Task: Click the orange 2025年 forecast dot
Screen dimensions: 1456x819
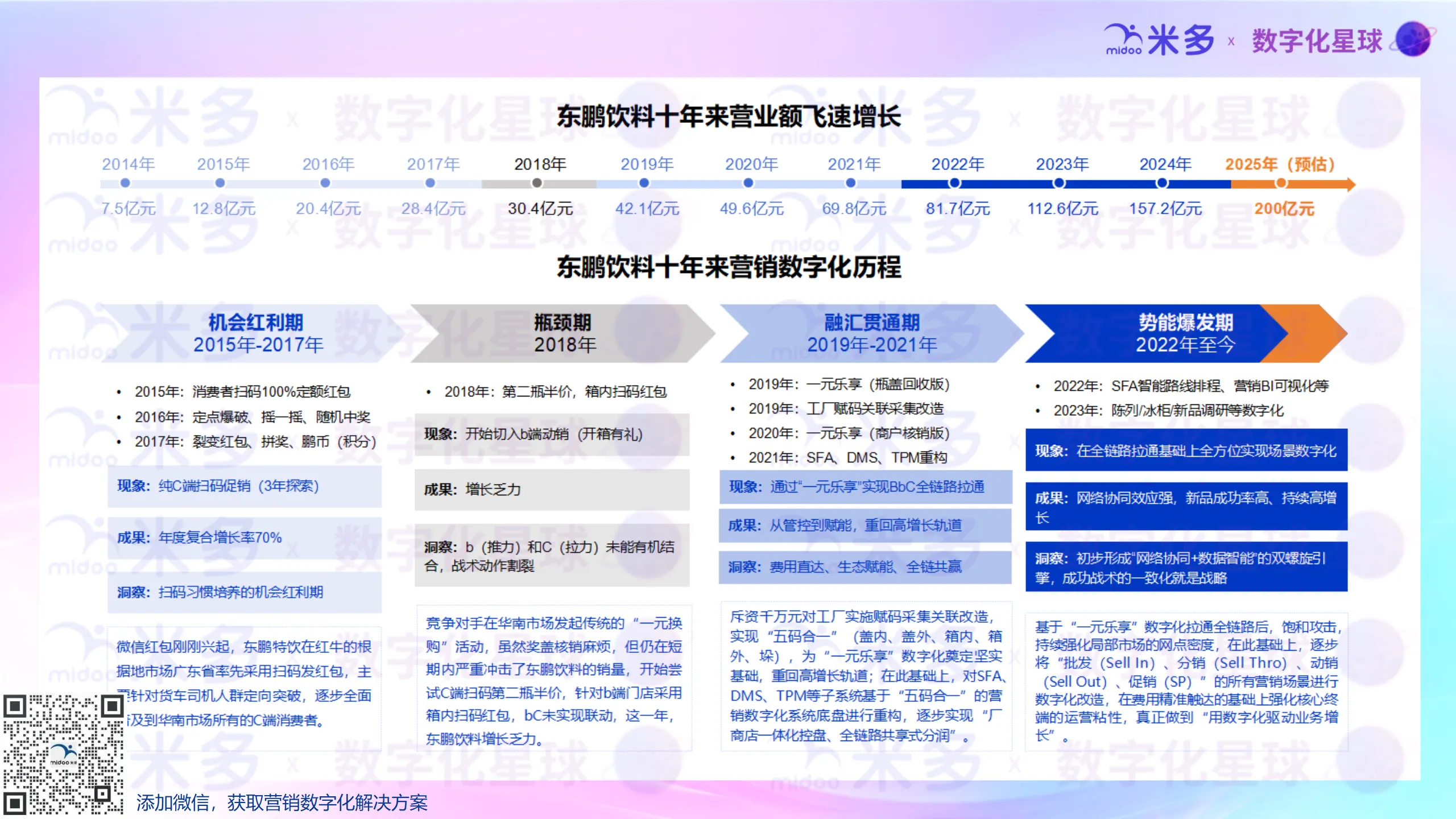Action: click(x=1281, y=183)
